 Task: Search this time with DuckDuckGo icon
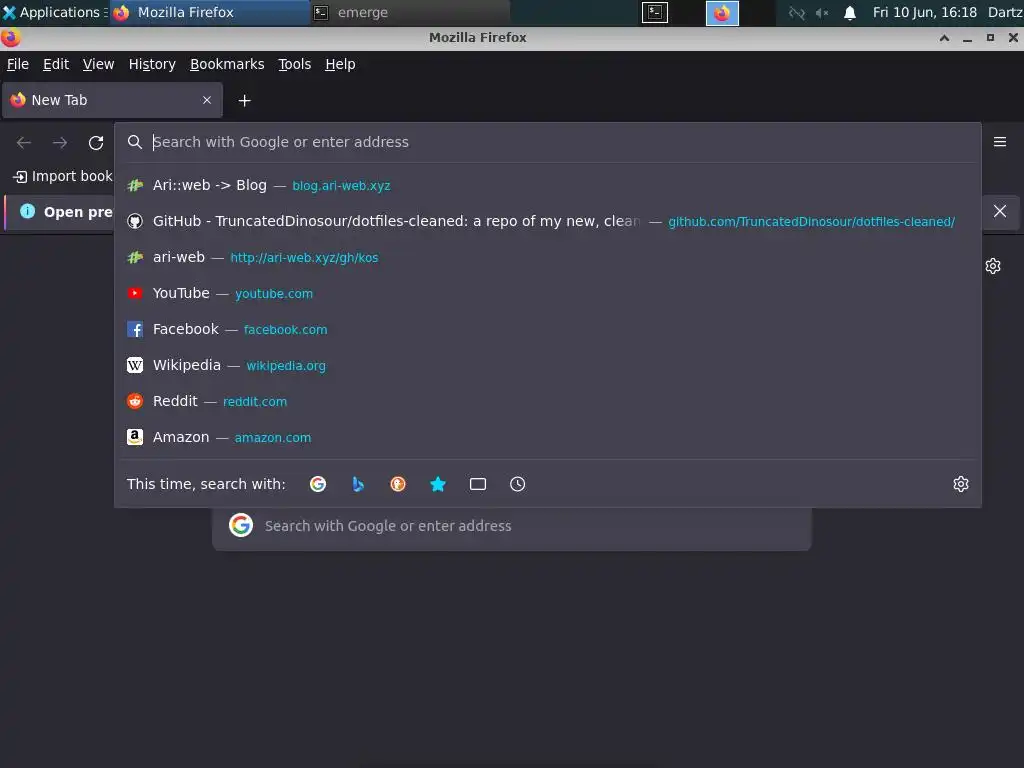tap(398, 484)
